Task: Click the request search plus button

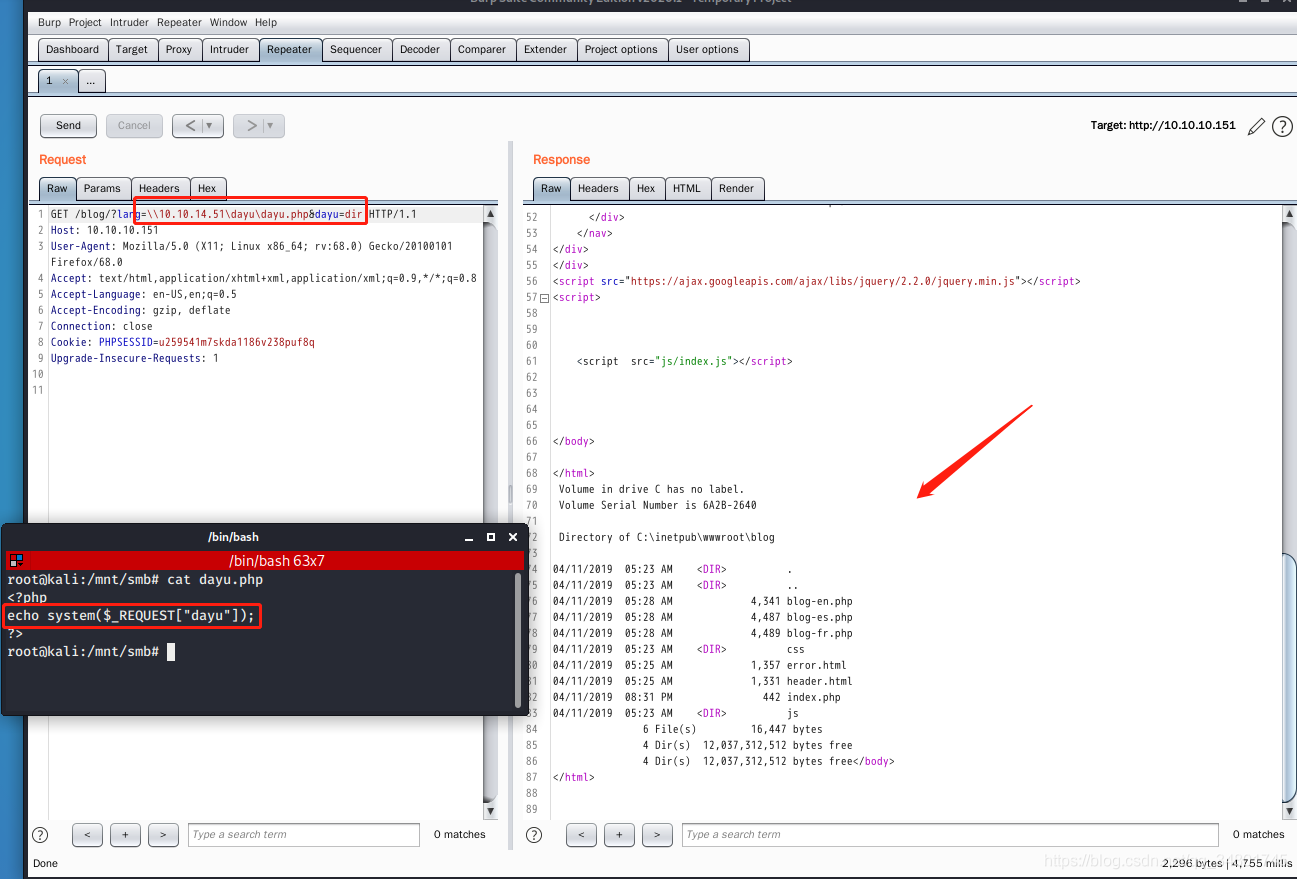Action: point(125,835)
